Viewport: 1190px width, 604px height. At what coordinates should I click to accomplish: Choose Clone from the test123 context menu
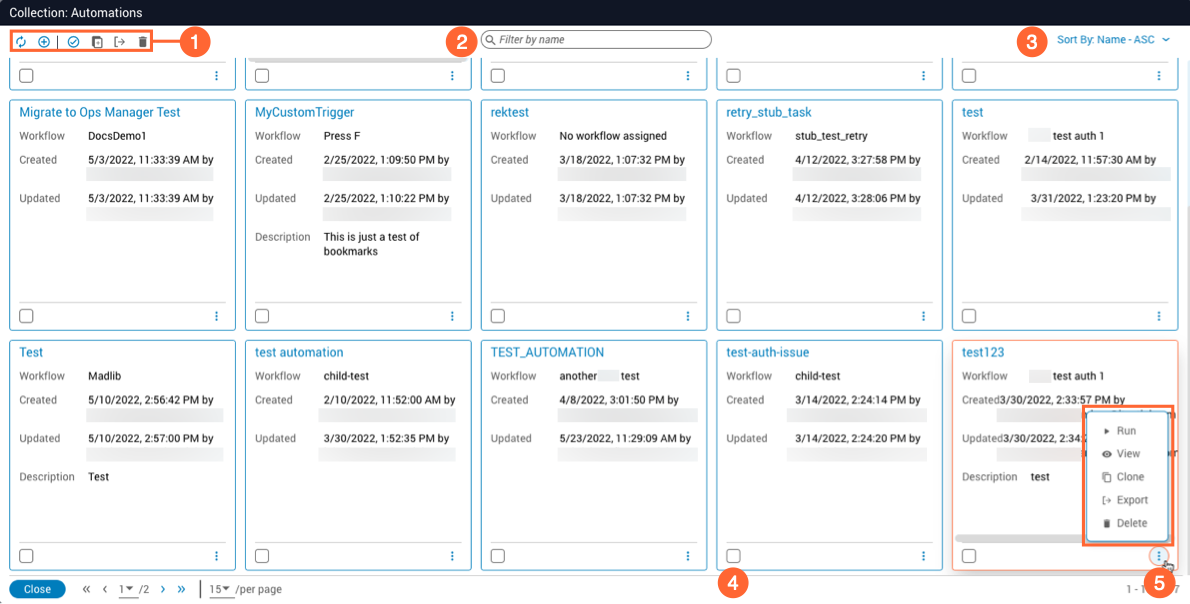[x=1127, y=477]
